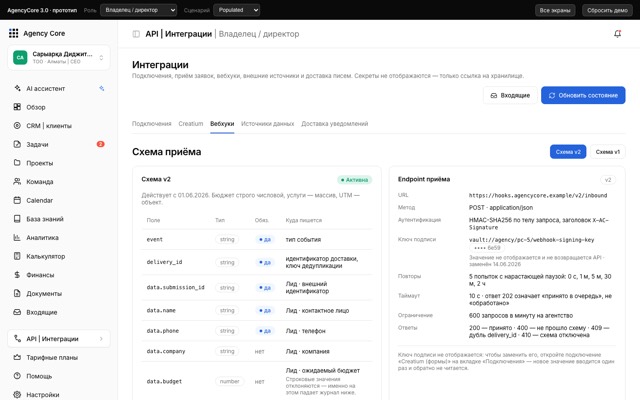This screenshot has height=400, width=640.
Task: Click data.company field name
Action: 166,351
